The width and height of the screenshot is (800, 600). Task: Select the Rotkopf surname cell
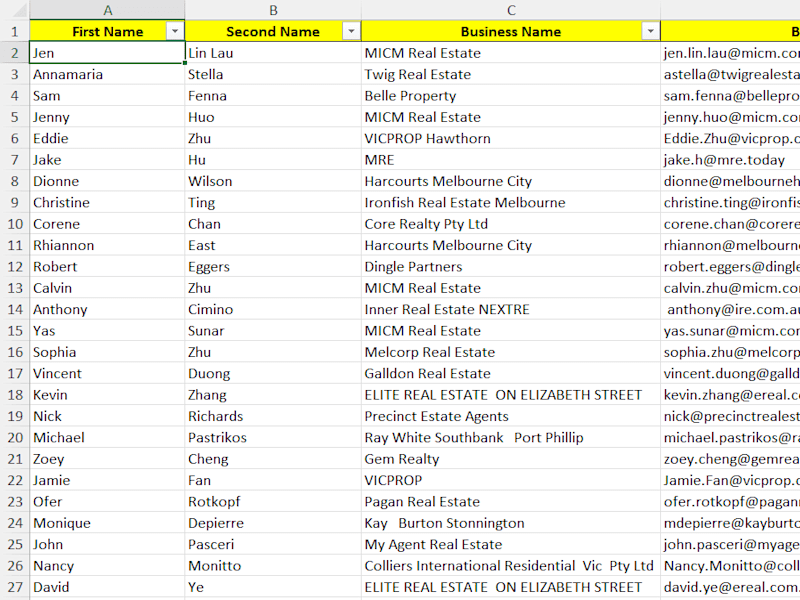(273, 502)
